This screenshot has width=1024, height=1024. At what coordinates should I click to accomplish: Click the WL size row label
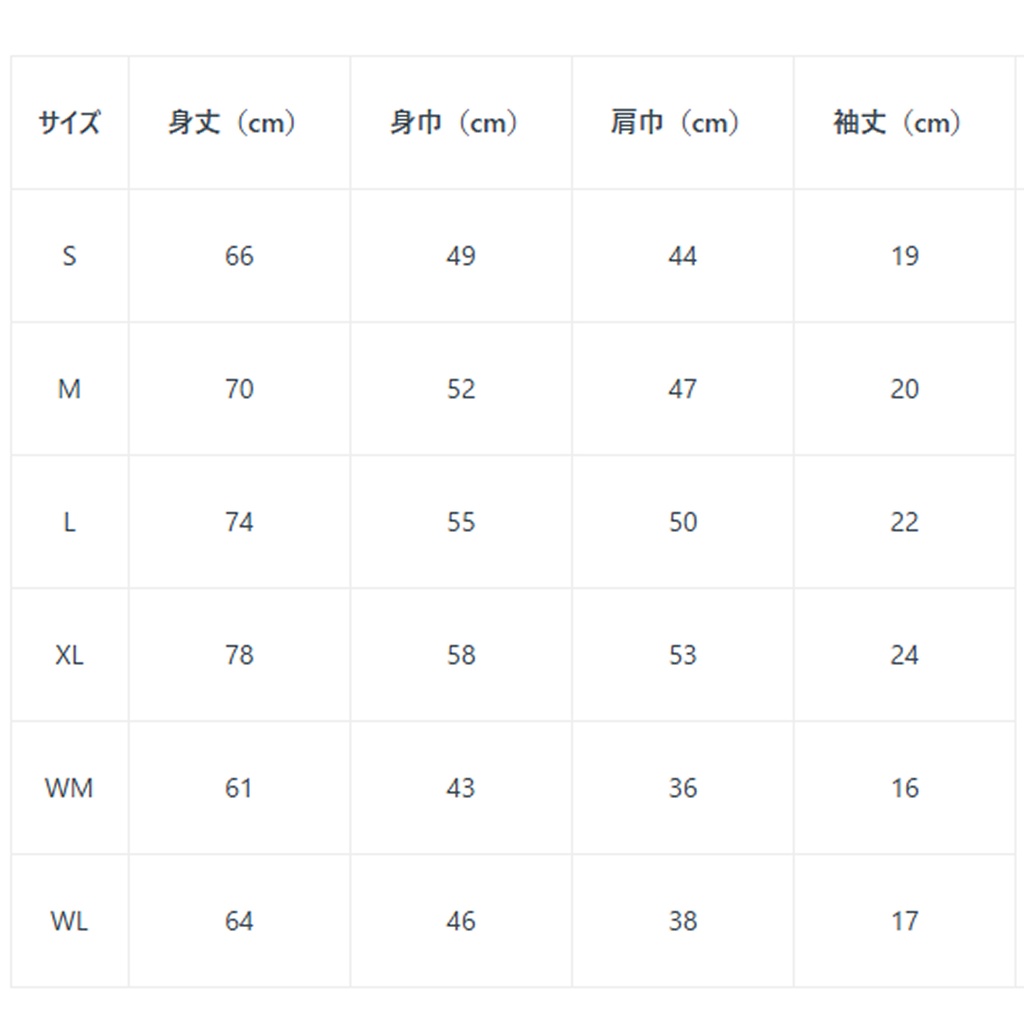click(x=69, y=921)
